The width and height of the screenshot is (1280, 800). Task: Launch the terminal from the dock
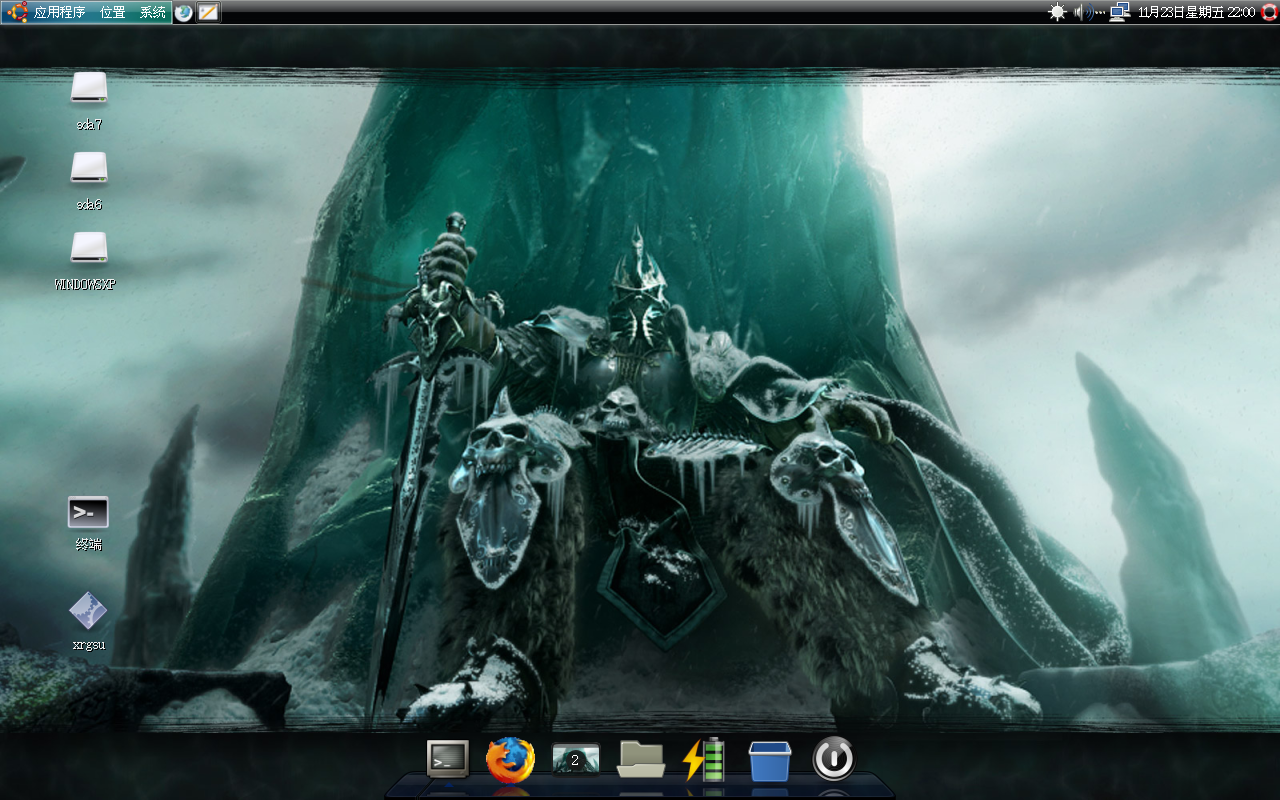(x=447, y=760)
